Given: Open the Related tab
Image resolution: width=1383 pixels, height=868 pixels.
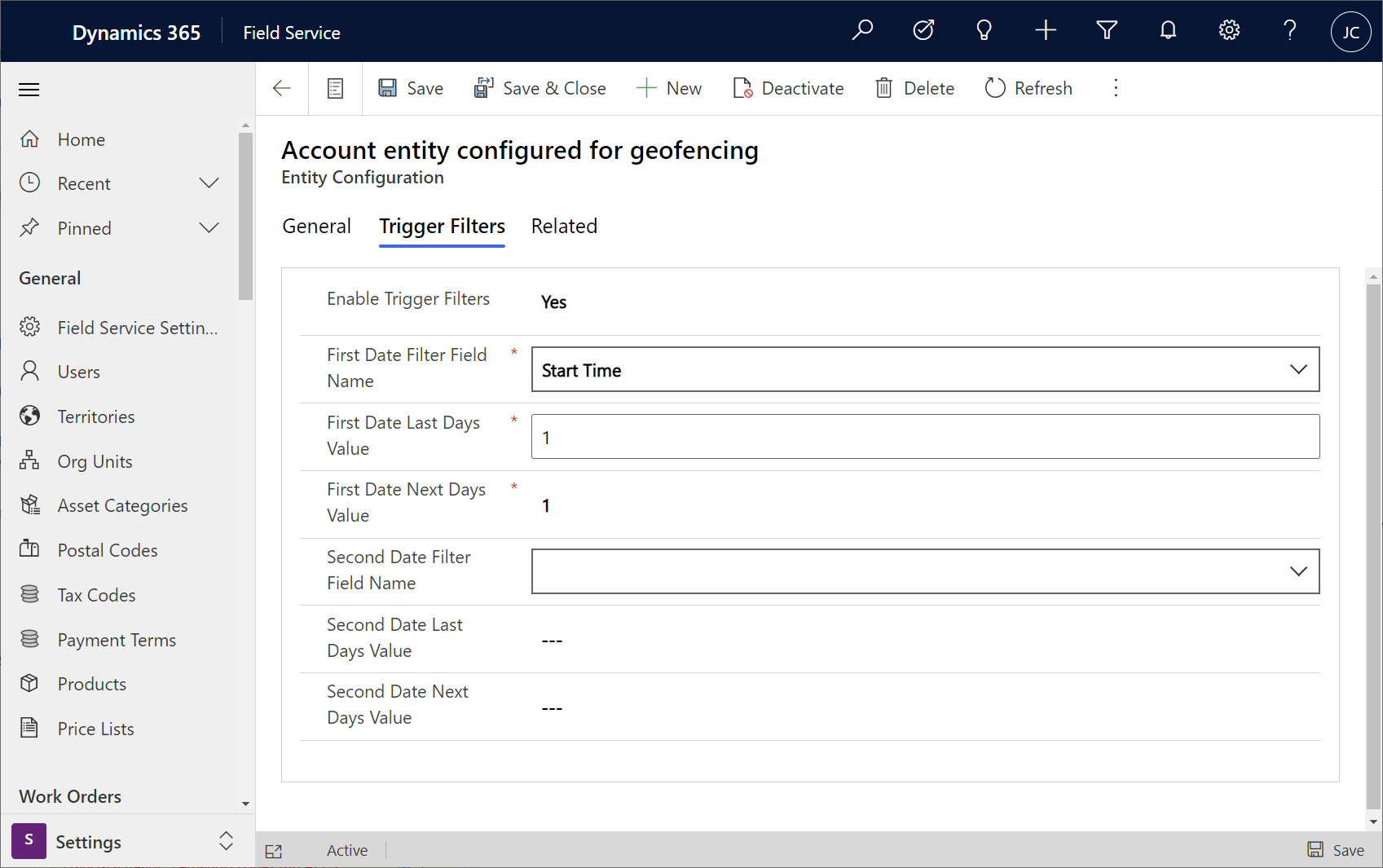Looking at the screenshot, I should (x=564, y=226).
